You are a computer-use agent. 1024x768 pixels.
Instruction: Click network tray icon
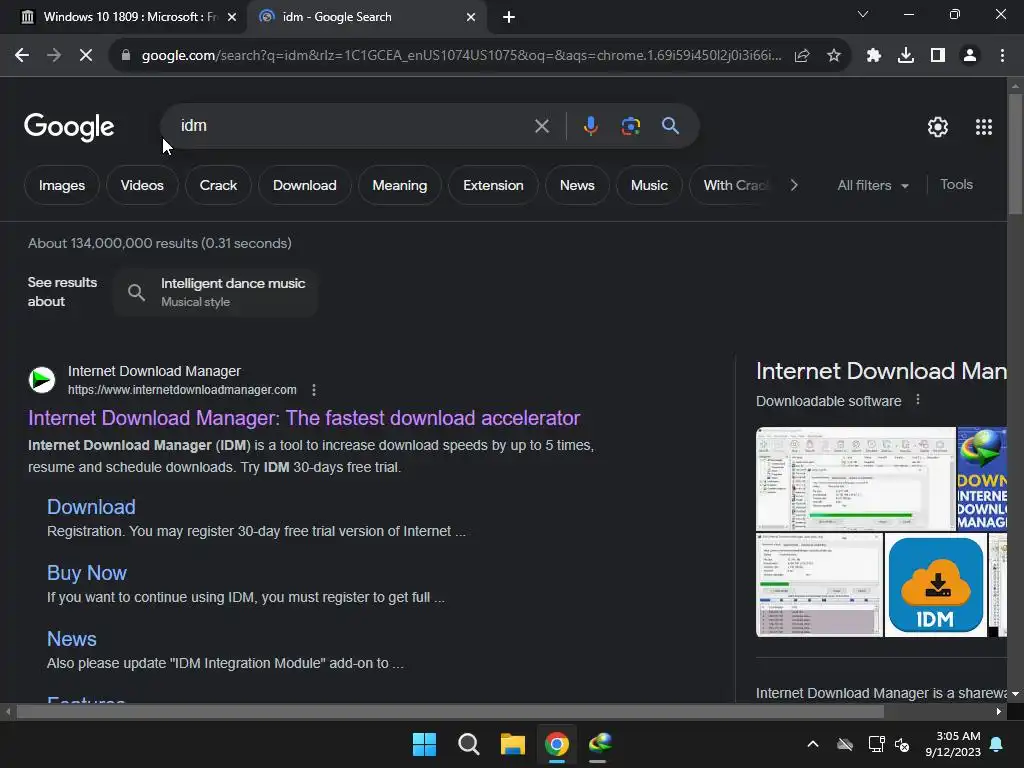pyautogui.click(x=876, y=744)
